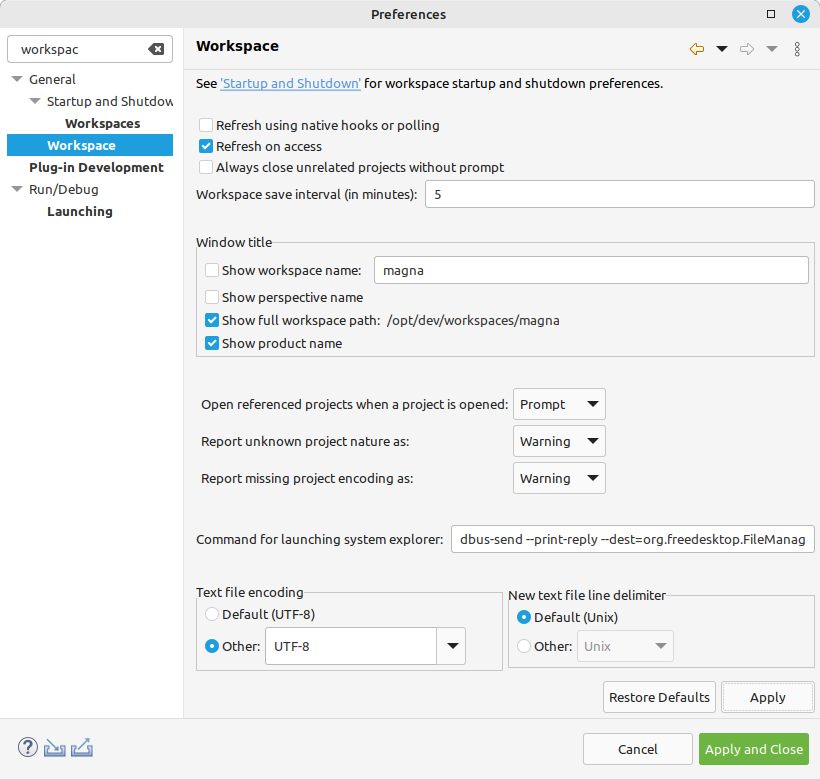Viewport: 820px width, 779px height.
Task: Collapse the General tree node
Action: 17,79
